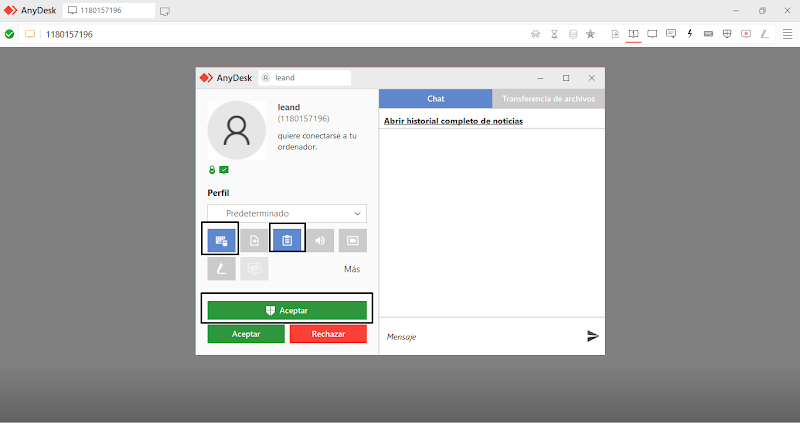Click the underlined split display icon

coord(633,34)
